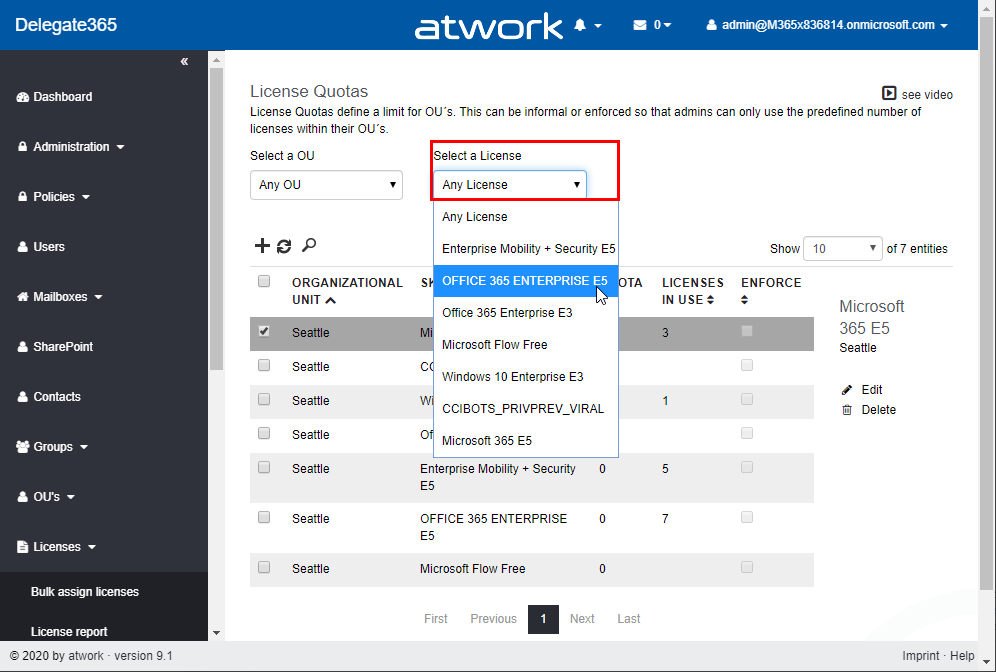Image resolution: width=996 pixels, height=672 pixels.
Task: Check the Microsoft Flow Free row checkbox
Action: pos(264,567)
